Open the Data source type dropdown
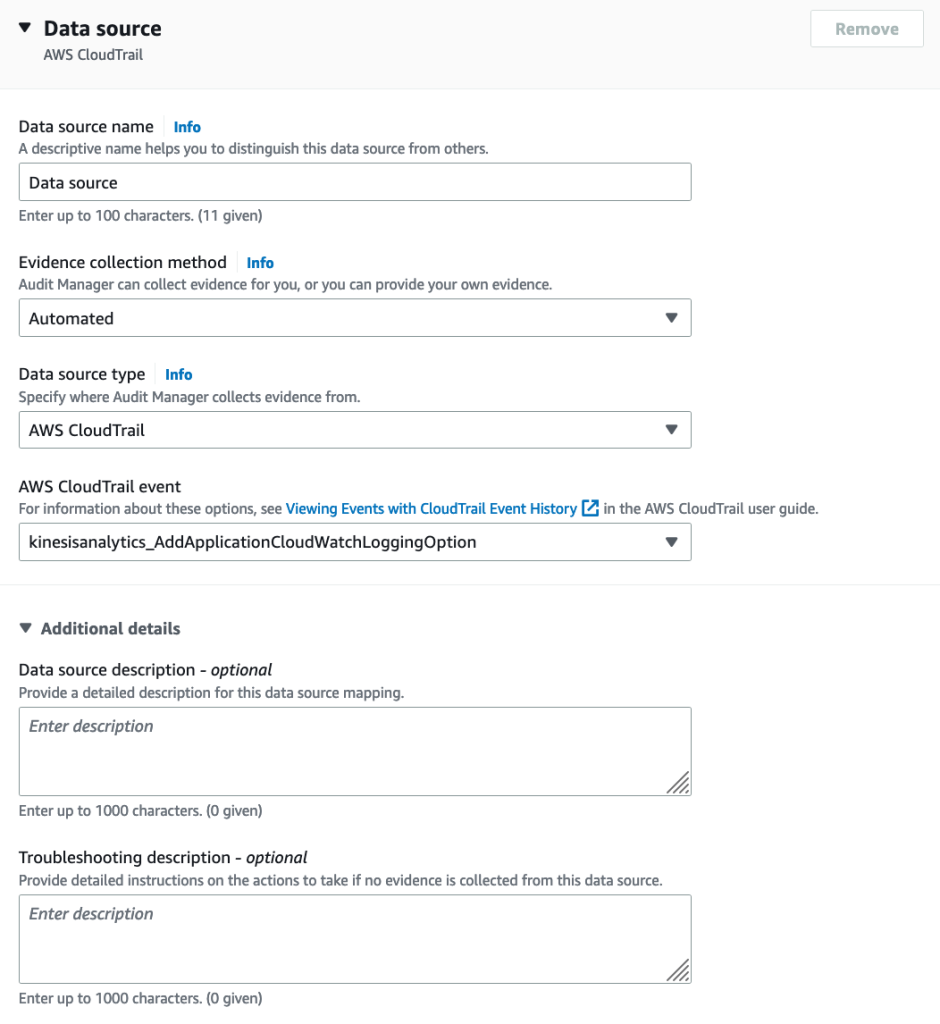The image size is (940, 1024). click(x=355, y=429)
